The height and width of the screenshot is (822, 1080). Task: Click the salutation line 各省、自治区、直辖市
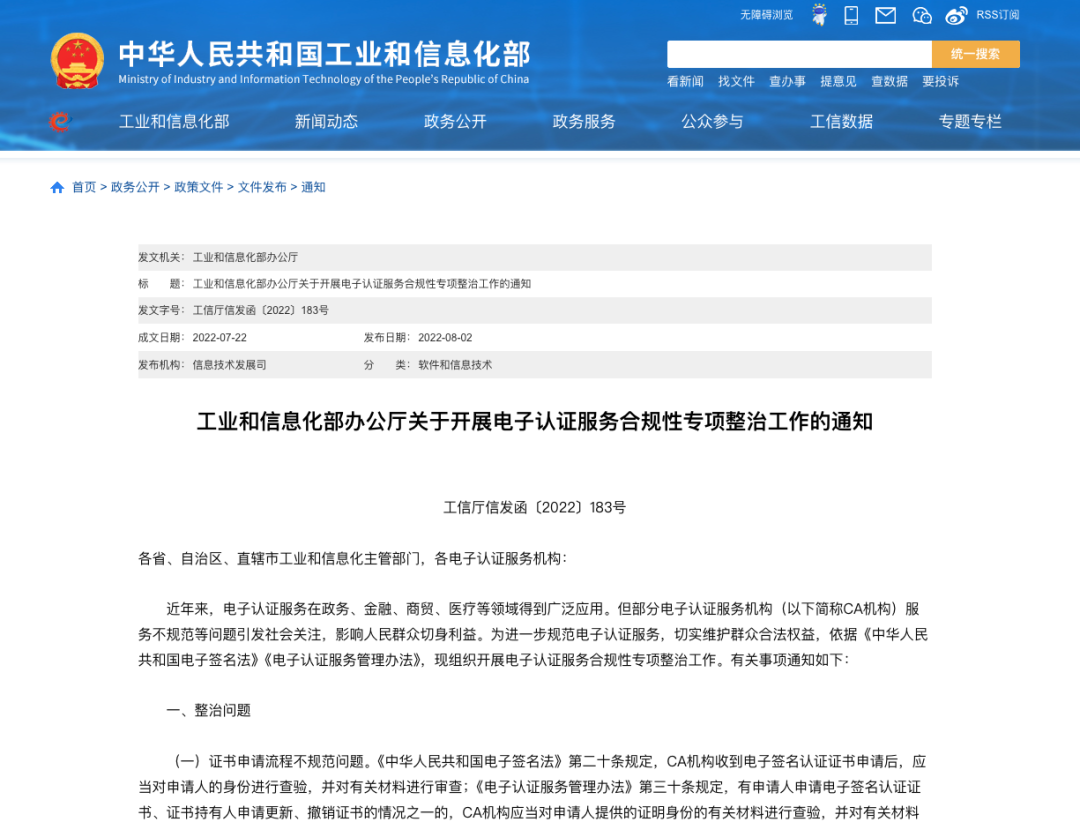point(353,559)
